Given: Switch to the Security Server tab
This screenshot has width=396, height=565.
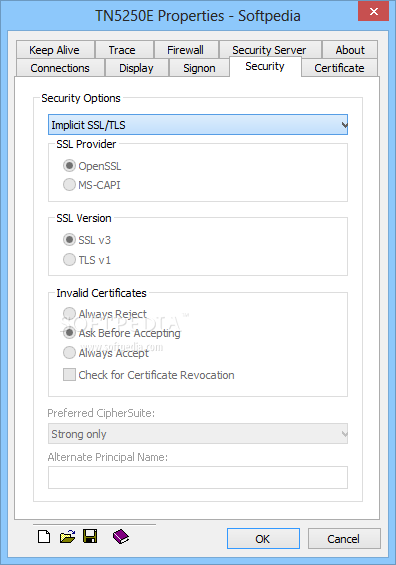Looking at the screenshot, I should point(270,50).
